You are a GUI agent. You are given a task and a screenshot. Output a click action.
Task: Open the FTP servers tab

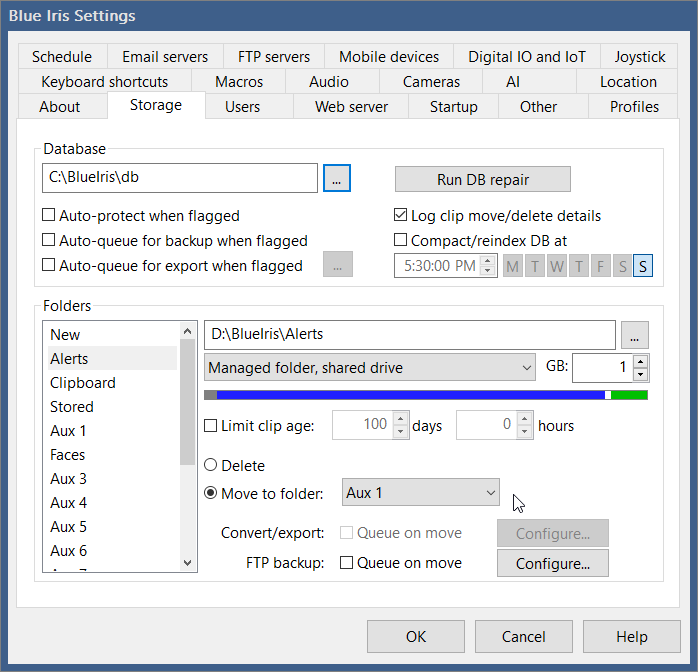[274, 57]
